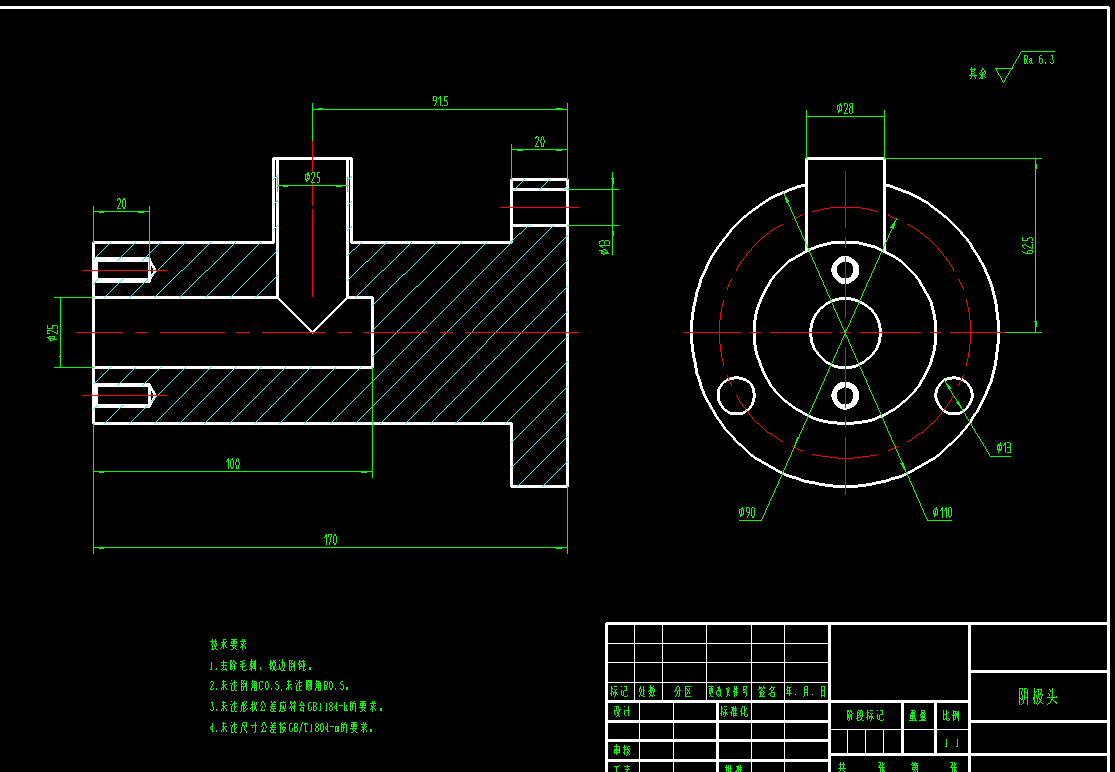The width and height of the screenshot is (1115, 772).
Task: Select the '100' bore depth dimension
Action: [x=233, y=463]
